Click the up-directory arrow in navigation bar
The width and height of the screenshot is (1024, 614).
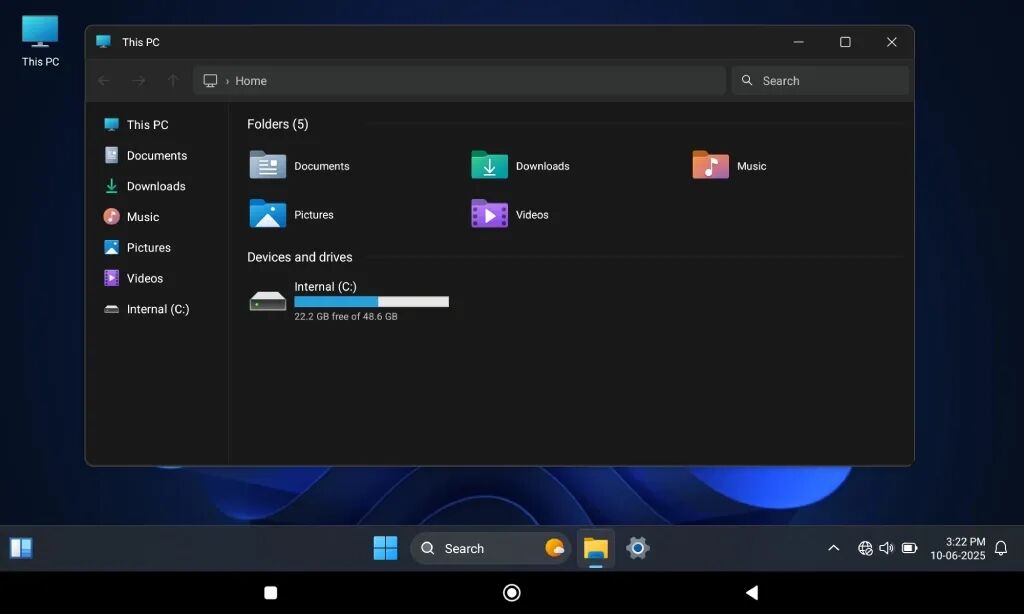(x=173, y=81)
